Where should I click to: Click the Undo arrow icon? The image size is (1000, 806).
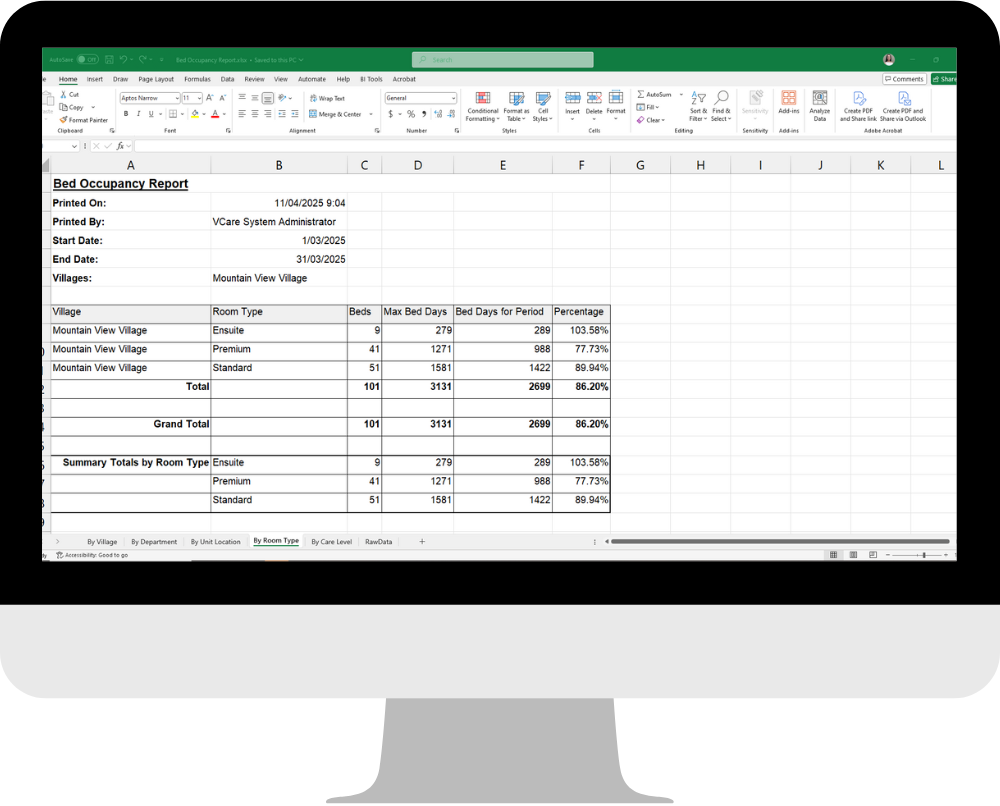[124, 59]
